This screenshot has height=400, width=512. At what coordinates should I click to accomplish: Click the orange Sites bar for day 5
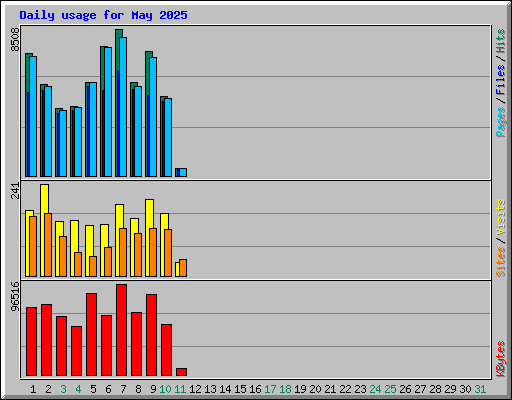coord(93,266)
